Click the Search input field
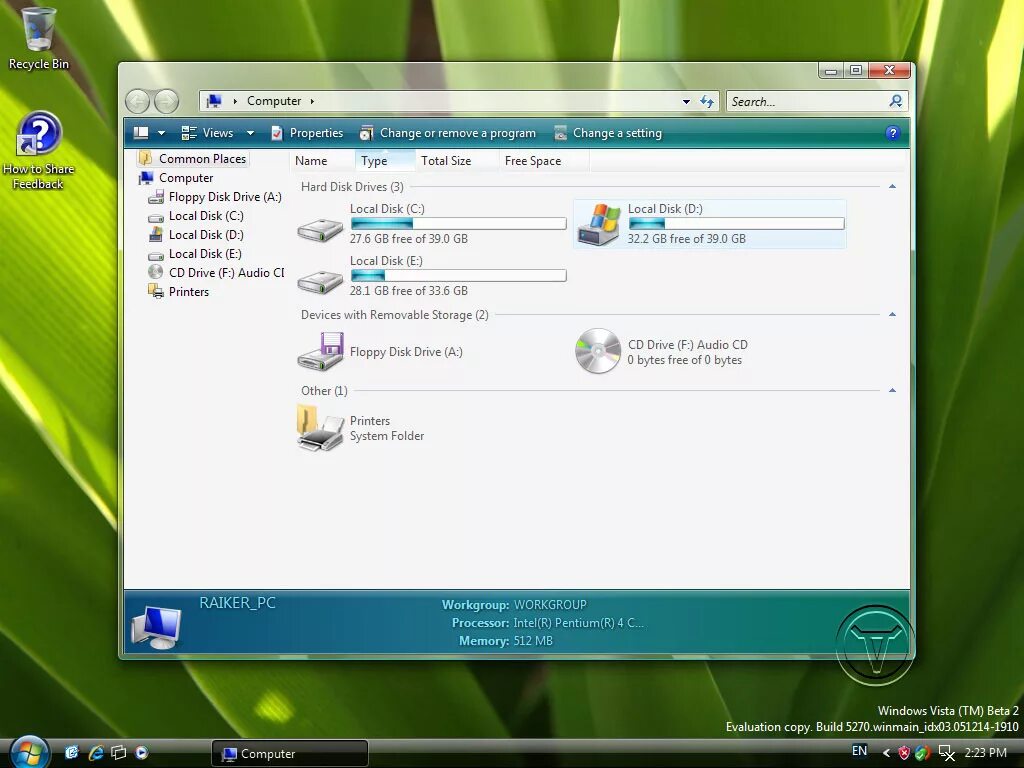This screenshot has width=1024, height=768. (807, 101)
